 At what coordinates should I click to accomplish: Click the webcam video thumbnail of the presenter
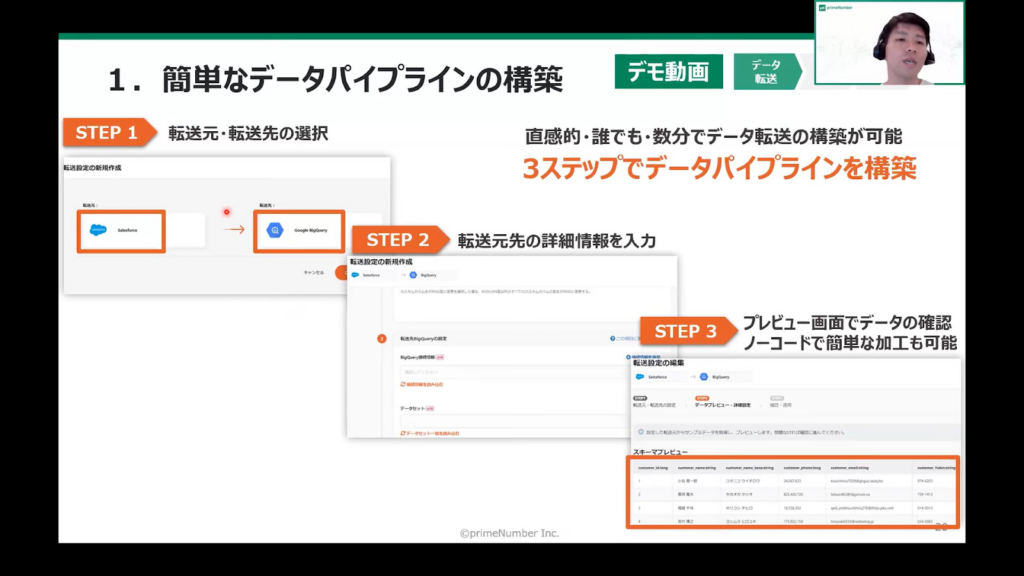pos(889,45)
